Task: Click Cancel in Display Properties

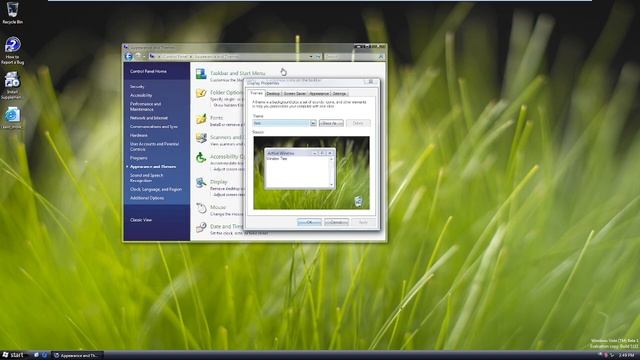Action: 336,222
